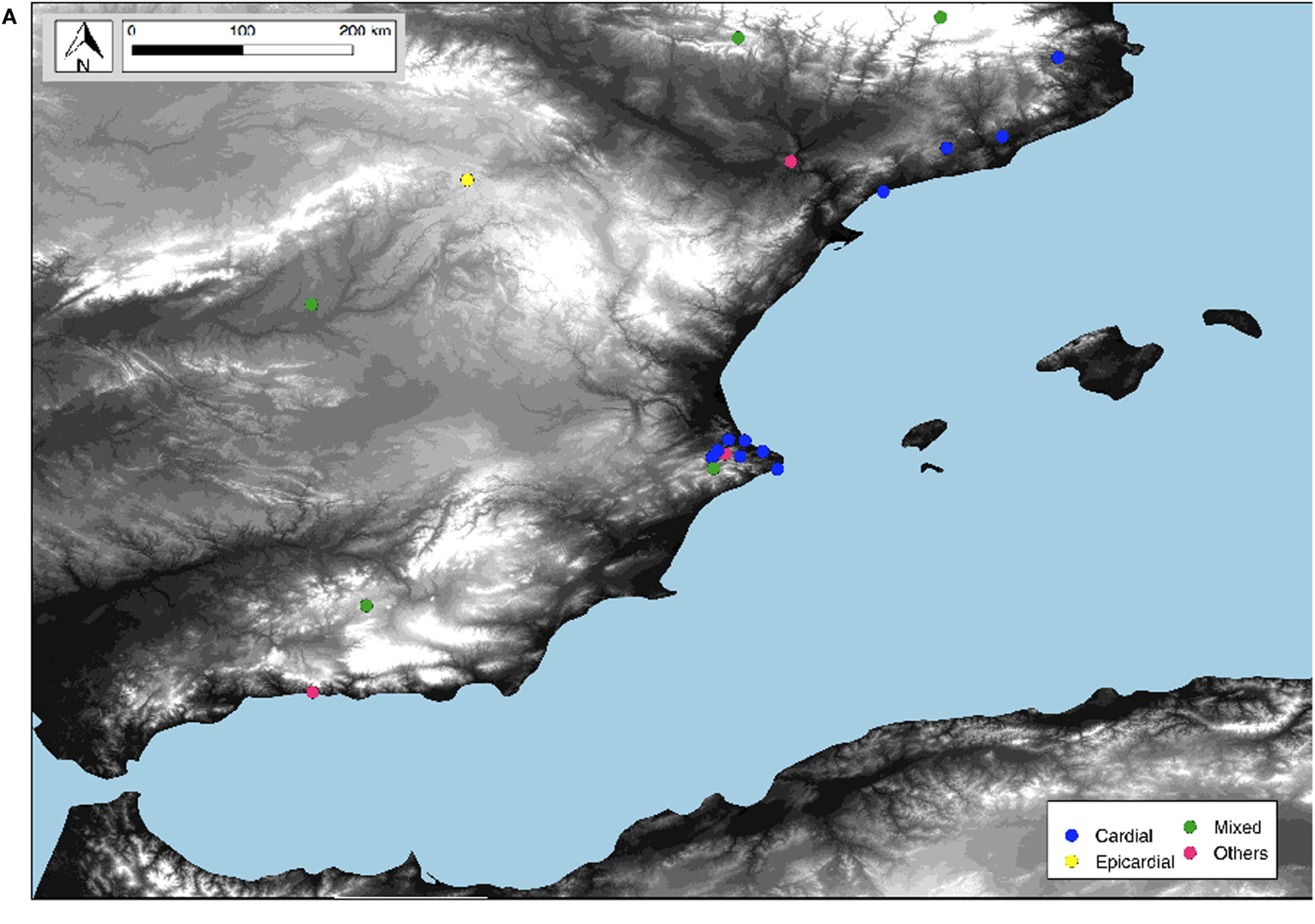Click the pink marker on the northeastern river

click(x=790, y=161)
